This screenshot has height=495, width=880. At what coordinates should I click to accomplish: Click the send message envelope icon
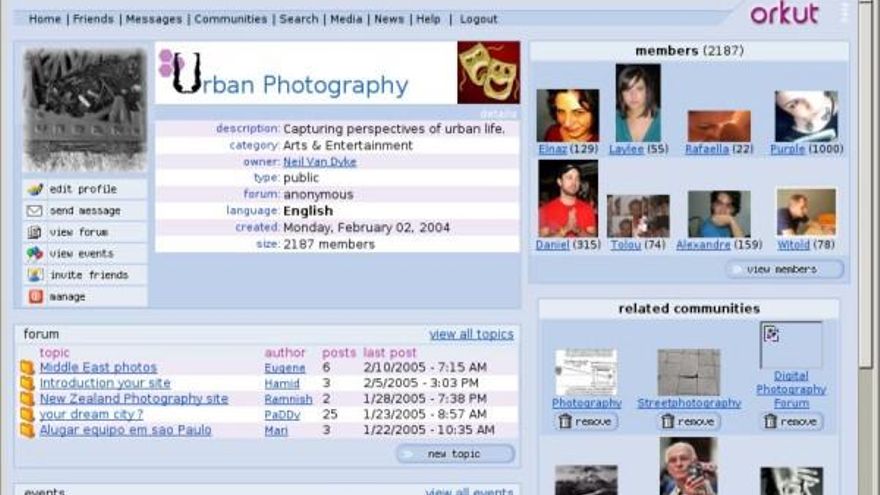(x=35, y=211)
